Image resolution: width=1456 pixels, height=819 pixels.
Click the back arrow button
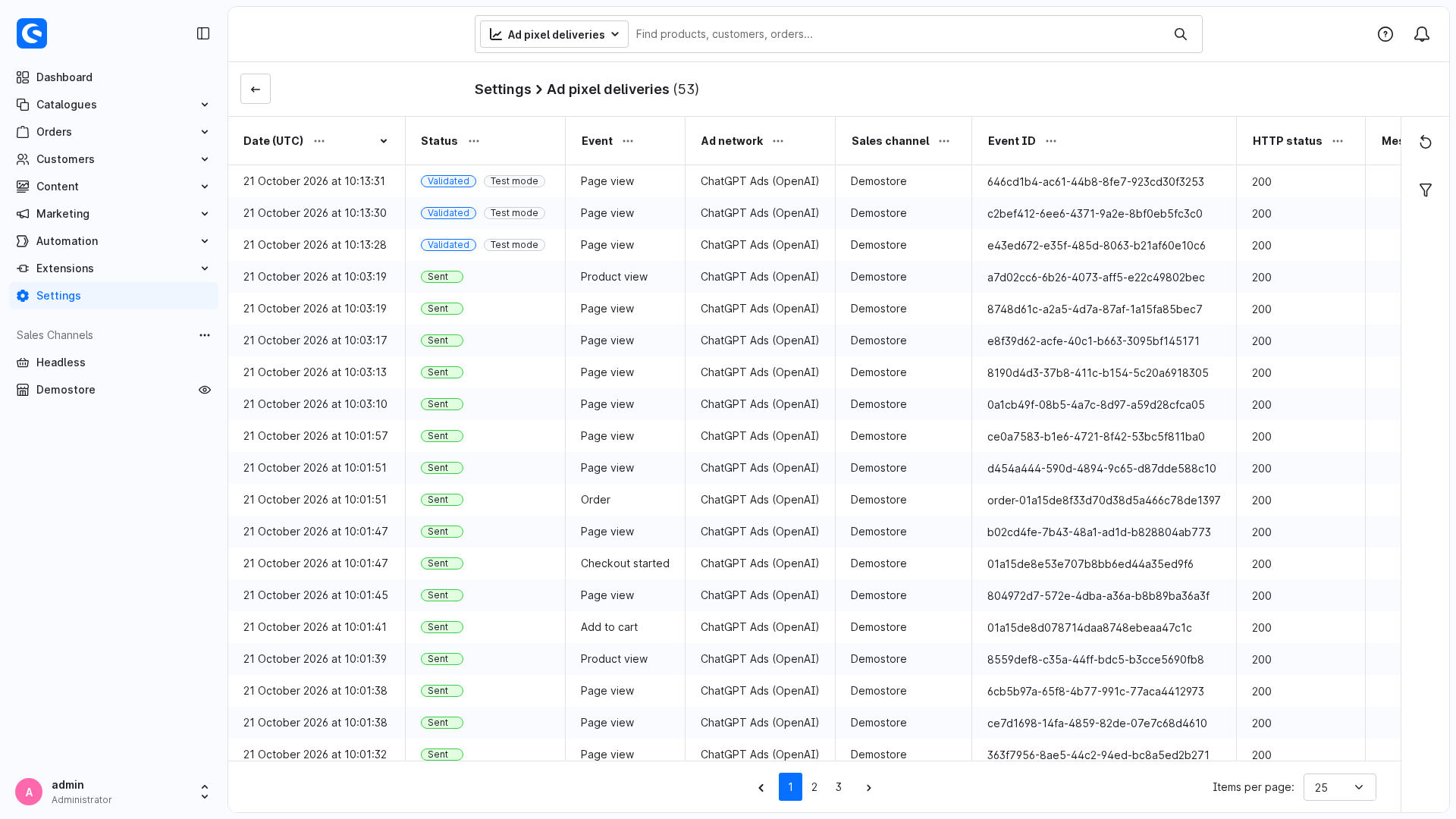pyautogui.click(x=256, y=89)
